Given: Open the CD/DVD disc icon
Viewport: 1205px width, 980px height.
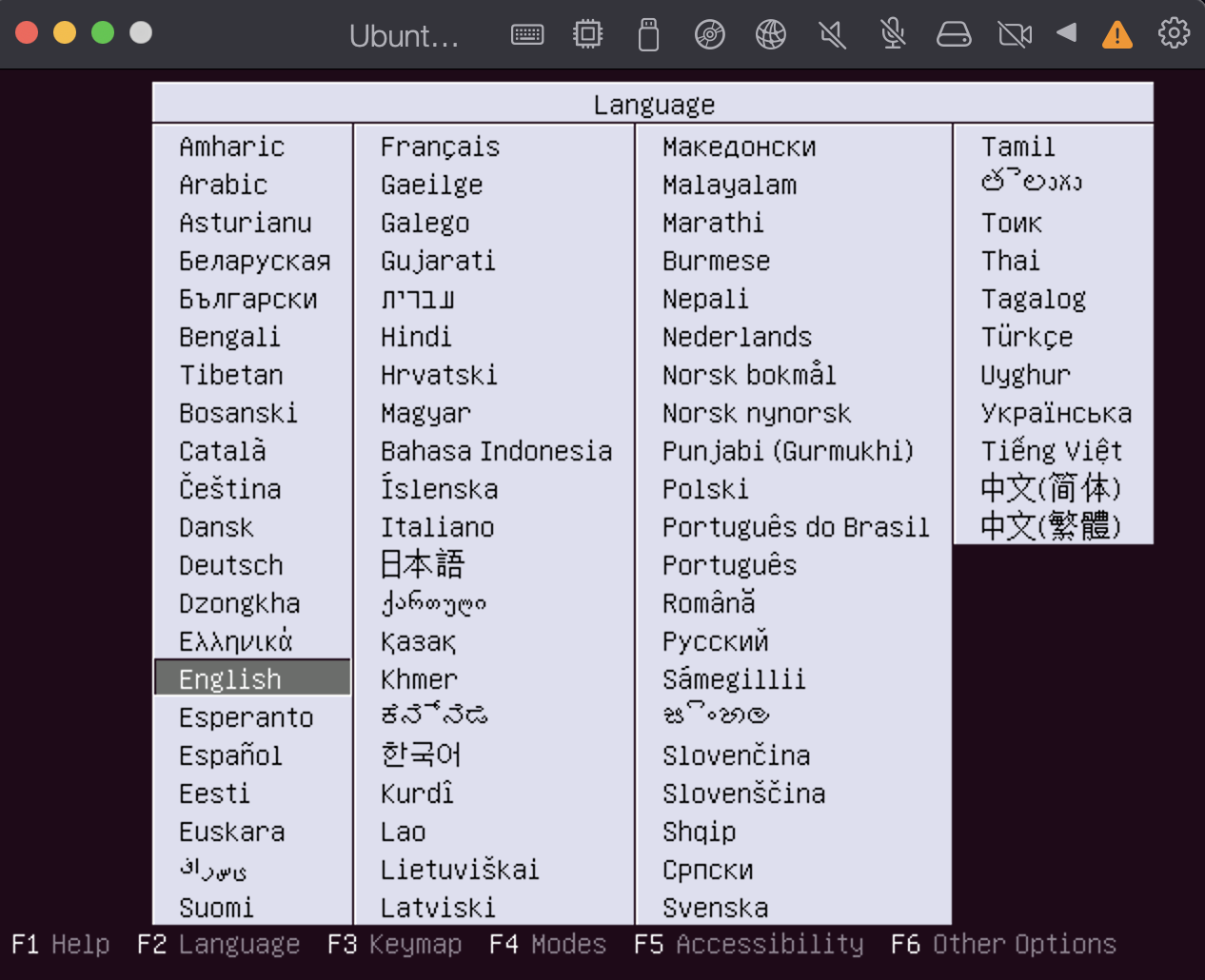Looking at the screenshot, I should point(710,34).
